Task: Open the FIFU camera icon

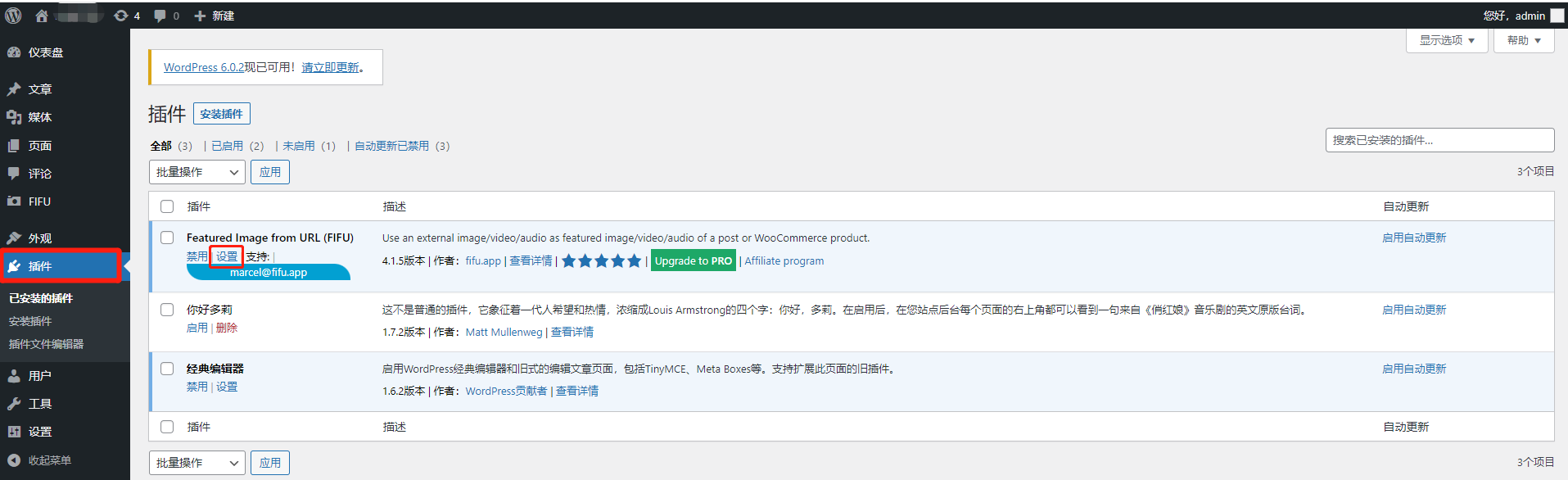Action: 14,202
